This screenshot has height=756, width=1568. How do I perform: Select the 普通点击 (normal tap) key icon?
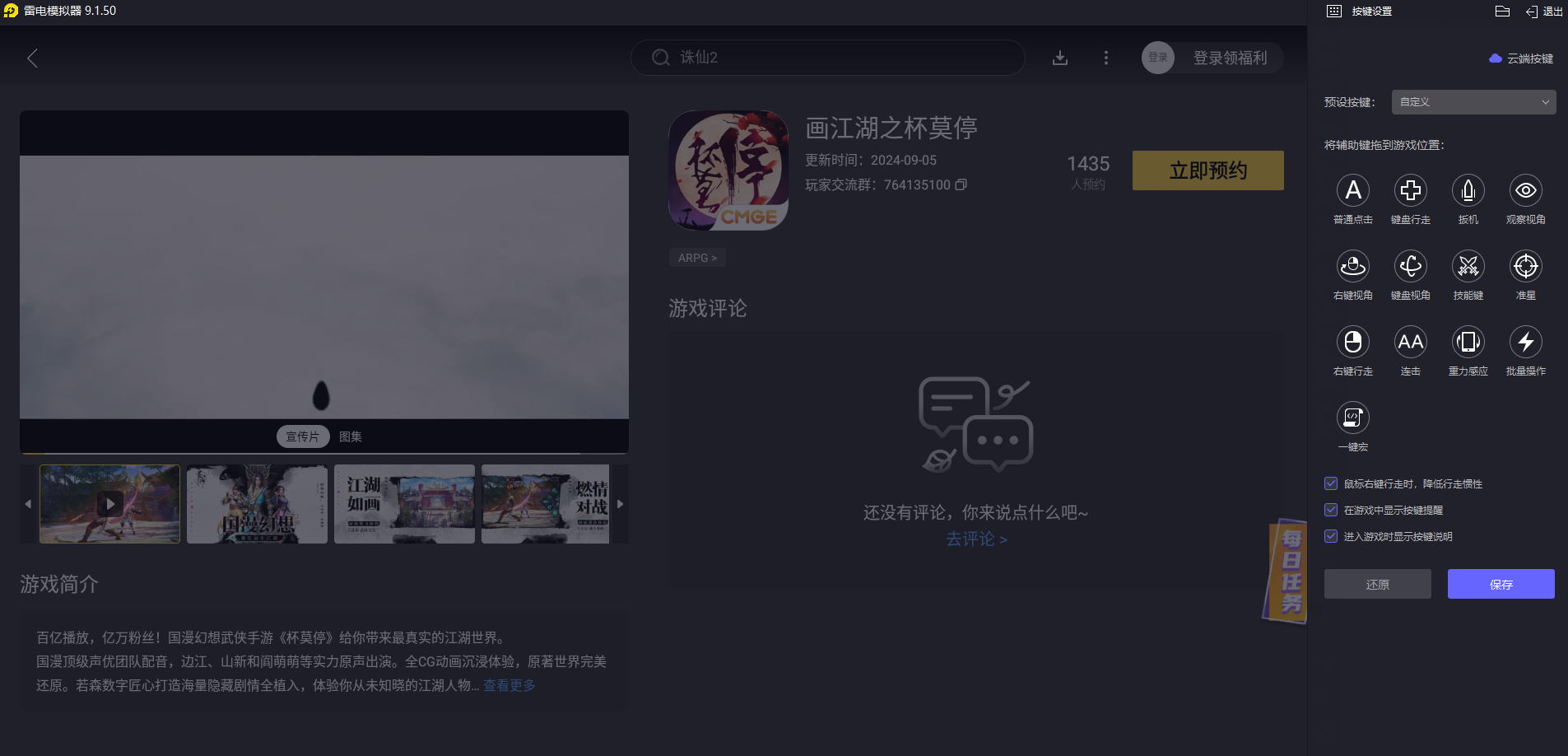coord(1352,190)
